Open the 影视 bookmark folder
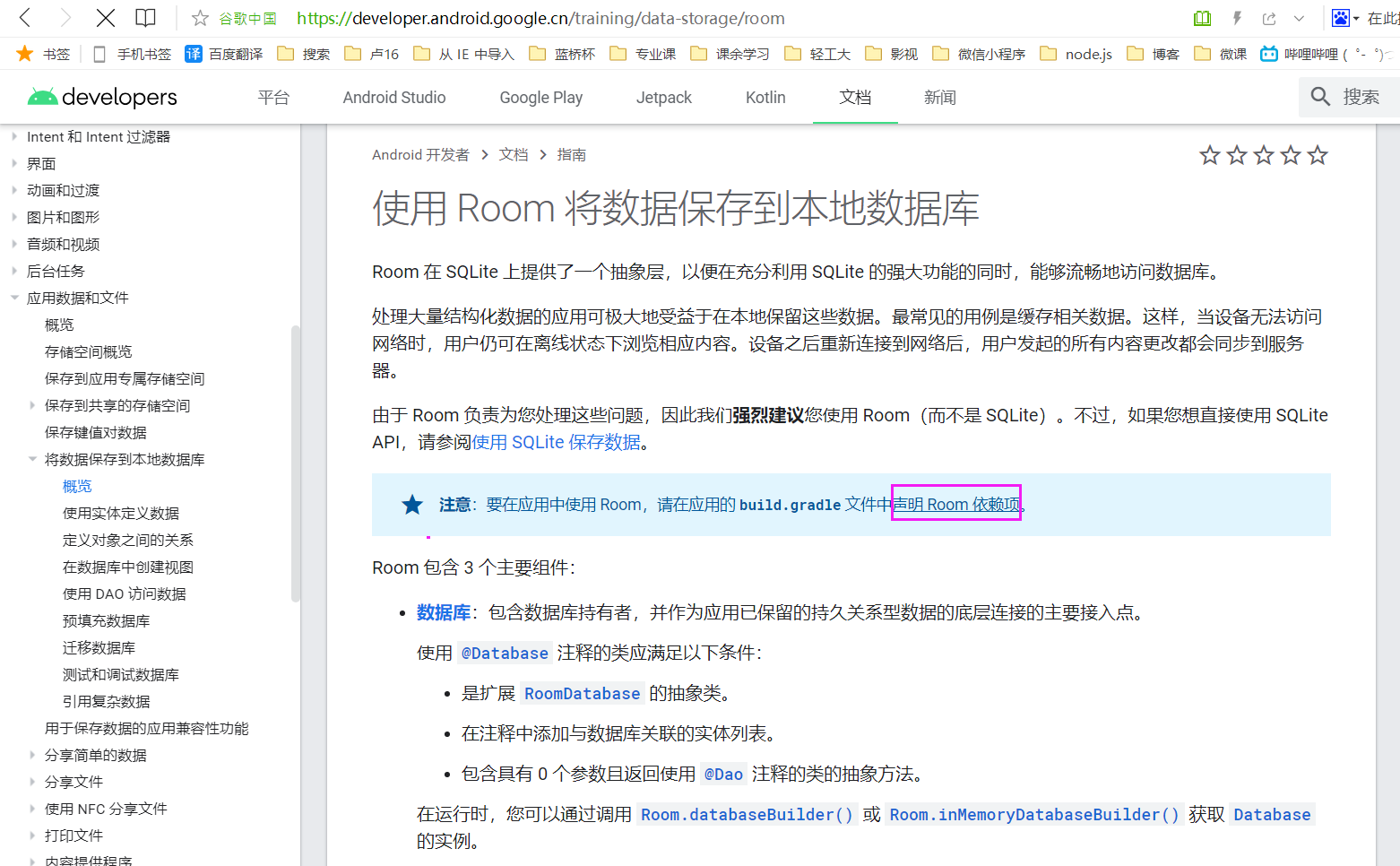Image resolution: width=1400 pixels, height=866 pixels. pos(892,54)
